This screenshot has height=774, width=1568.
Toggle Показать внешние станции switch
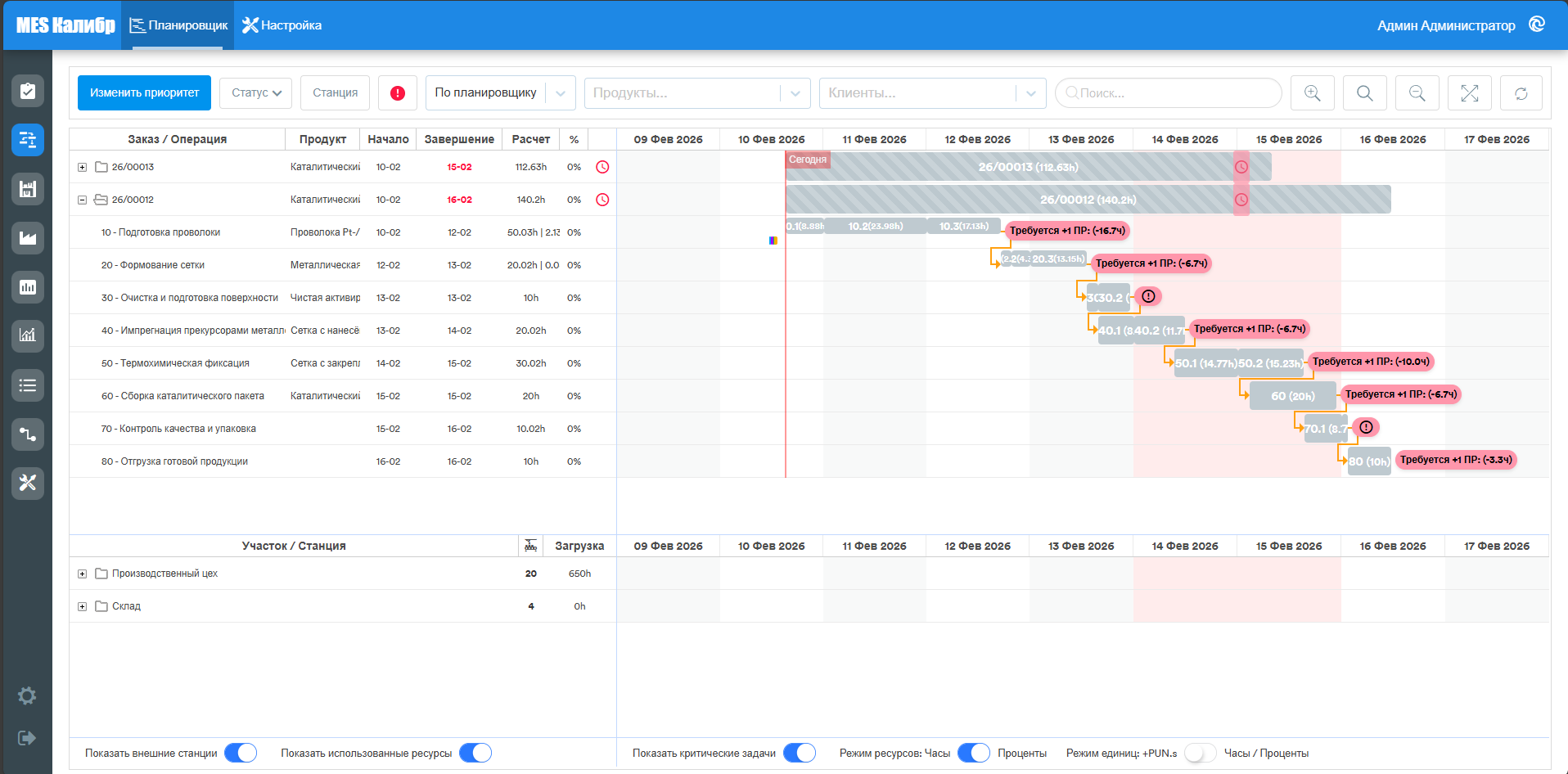[241, 753]
